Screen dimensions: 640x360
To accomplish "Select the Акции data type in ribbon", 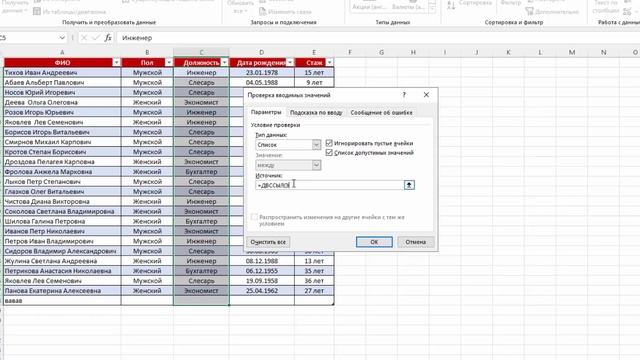I will [369, 7].
